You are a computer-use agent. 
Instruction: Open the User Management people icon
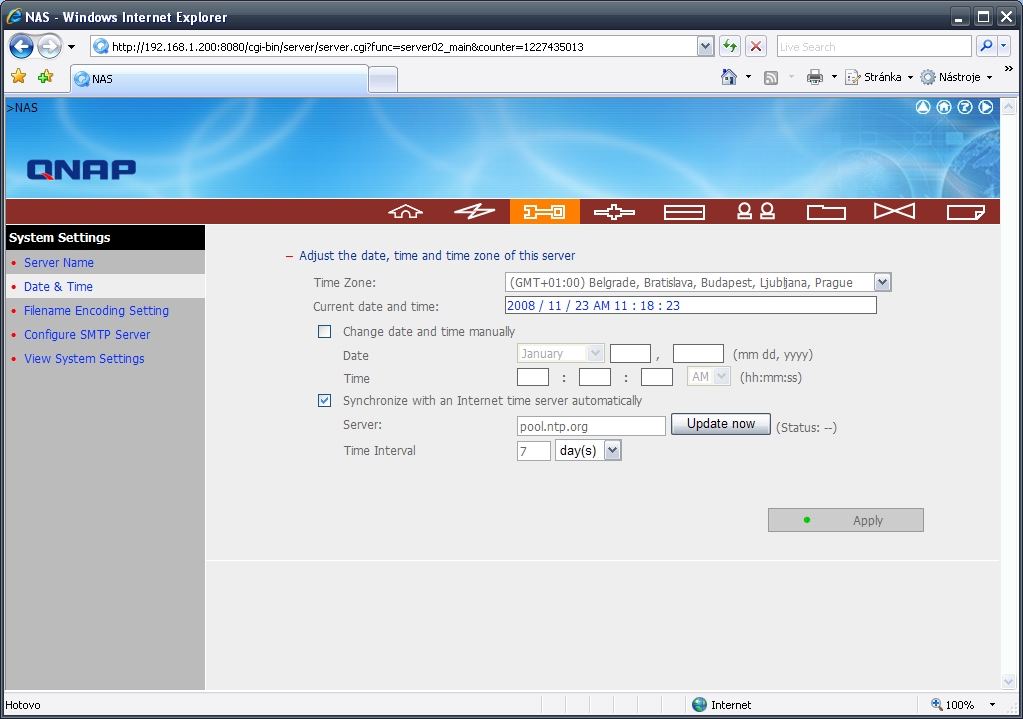coord(756,211)
